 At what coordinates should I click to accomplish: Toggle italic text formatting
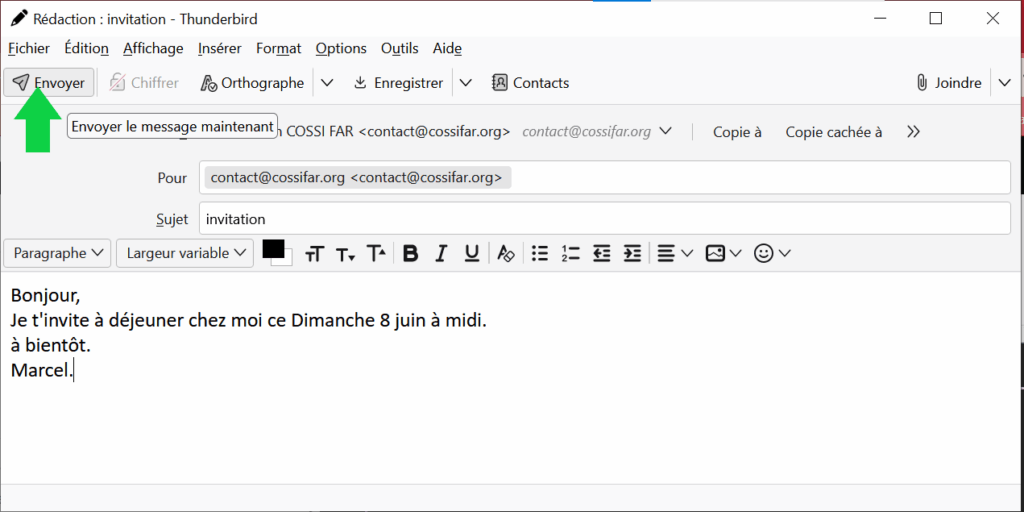pos(441,254)
